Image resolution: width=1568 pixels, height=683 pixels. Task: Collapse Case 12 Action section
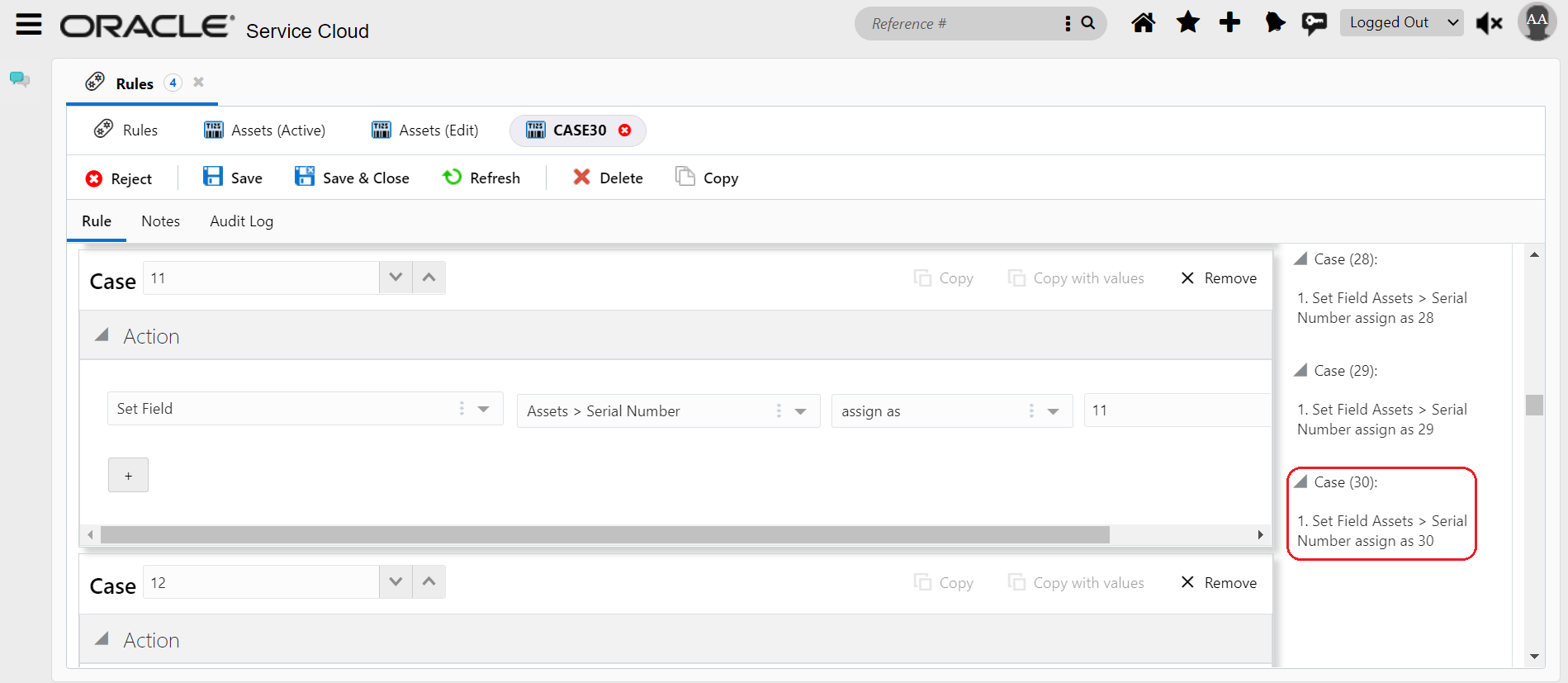tap(102, 639)
